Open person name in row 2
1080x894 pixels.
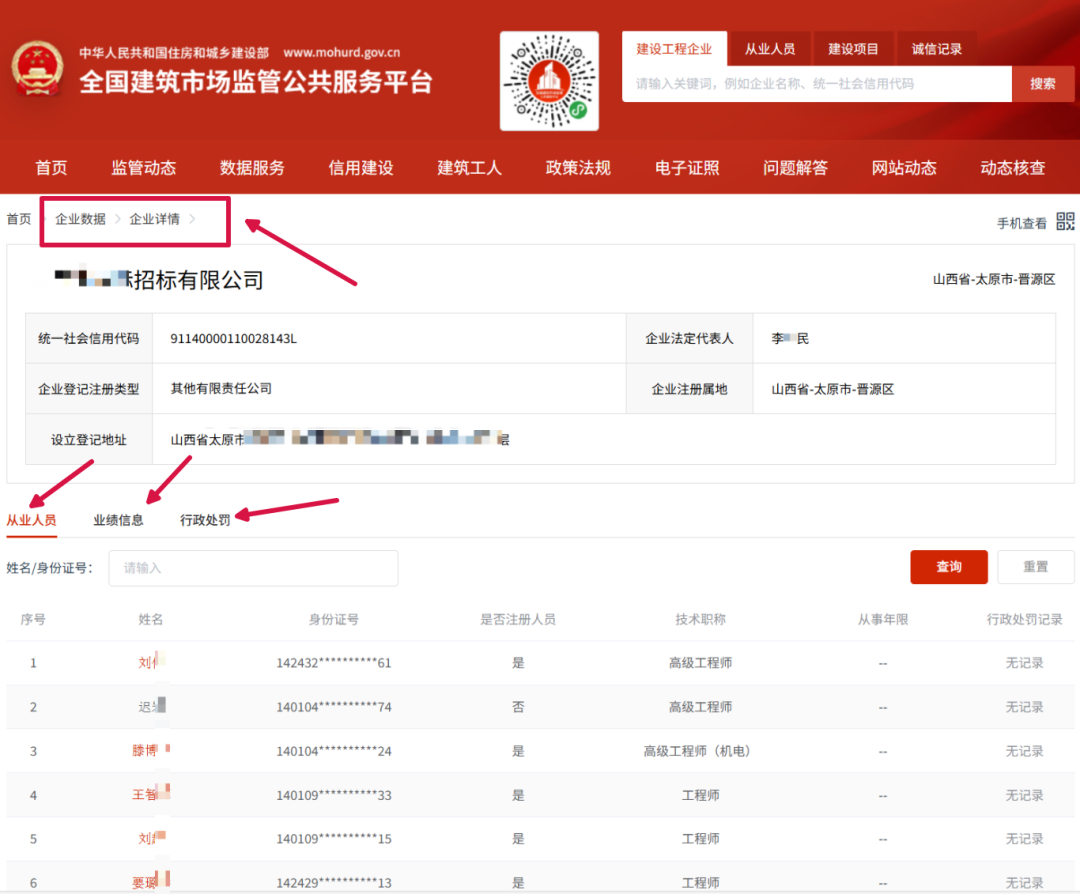pyautogui.click(x=152, y=707)
